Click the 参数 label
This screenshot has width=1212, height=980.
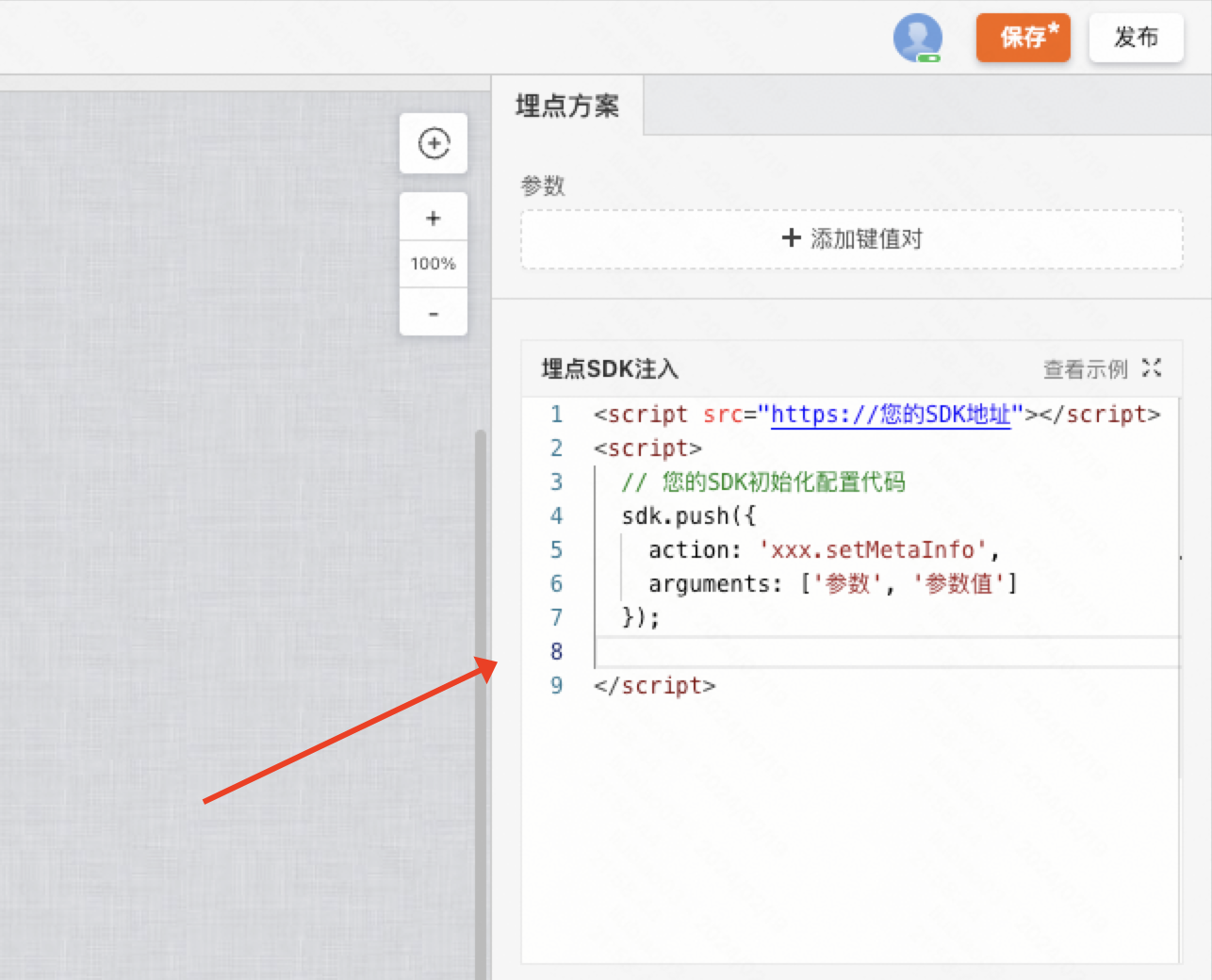[x=543, y=186]
